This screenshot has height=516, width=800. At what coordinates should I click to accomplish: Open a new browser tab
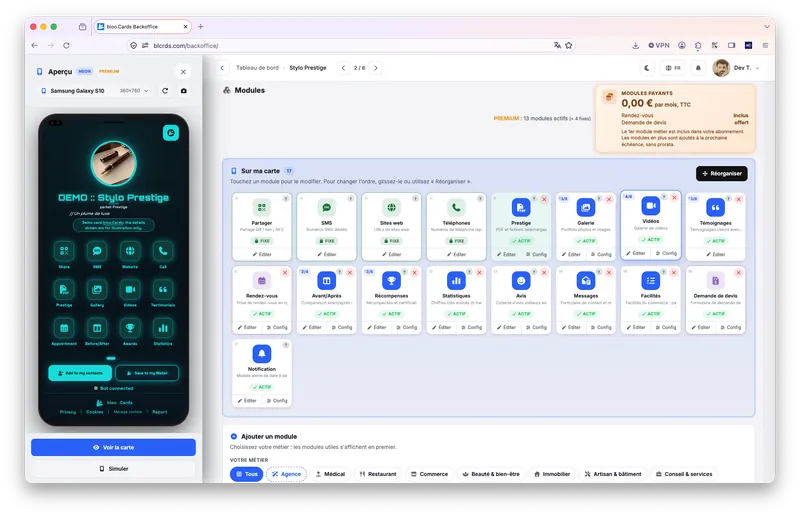(201, 27)
